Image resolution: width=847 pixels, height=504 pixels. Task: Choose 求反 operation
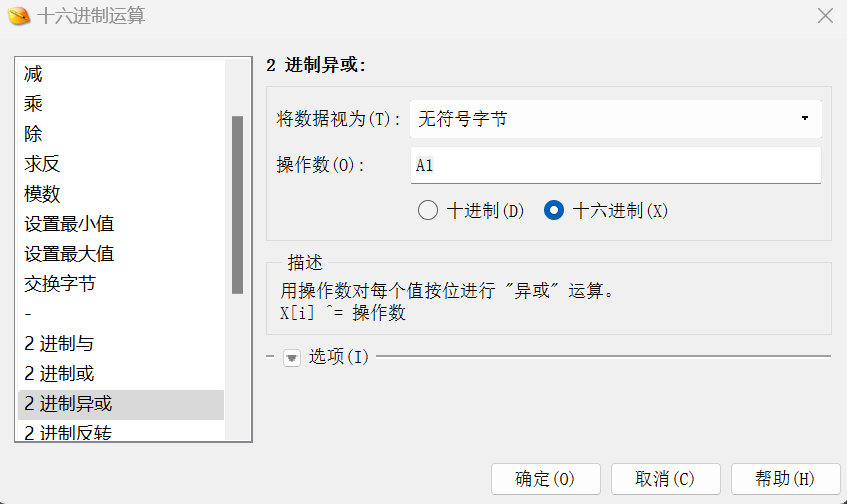click(x=122, y=164)
